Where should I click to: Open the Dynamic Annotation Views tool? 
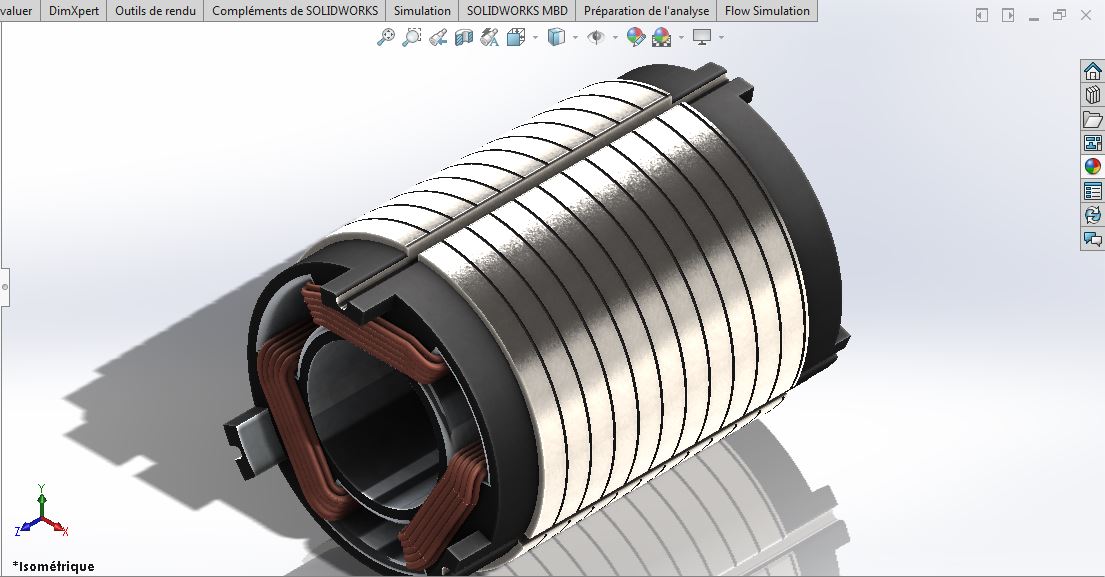pyautogui.click(x=490, y=37)
